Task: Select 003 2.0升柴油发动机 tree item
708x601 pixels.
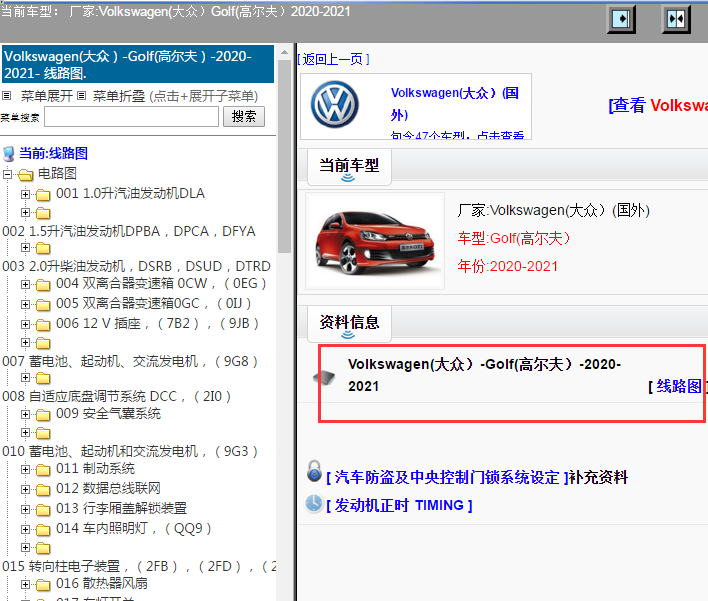Action: coord(136,266)
